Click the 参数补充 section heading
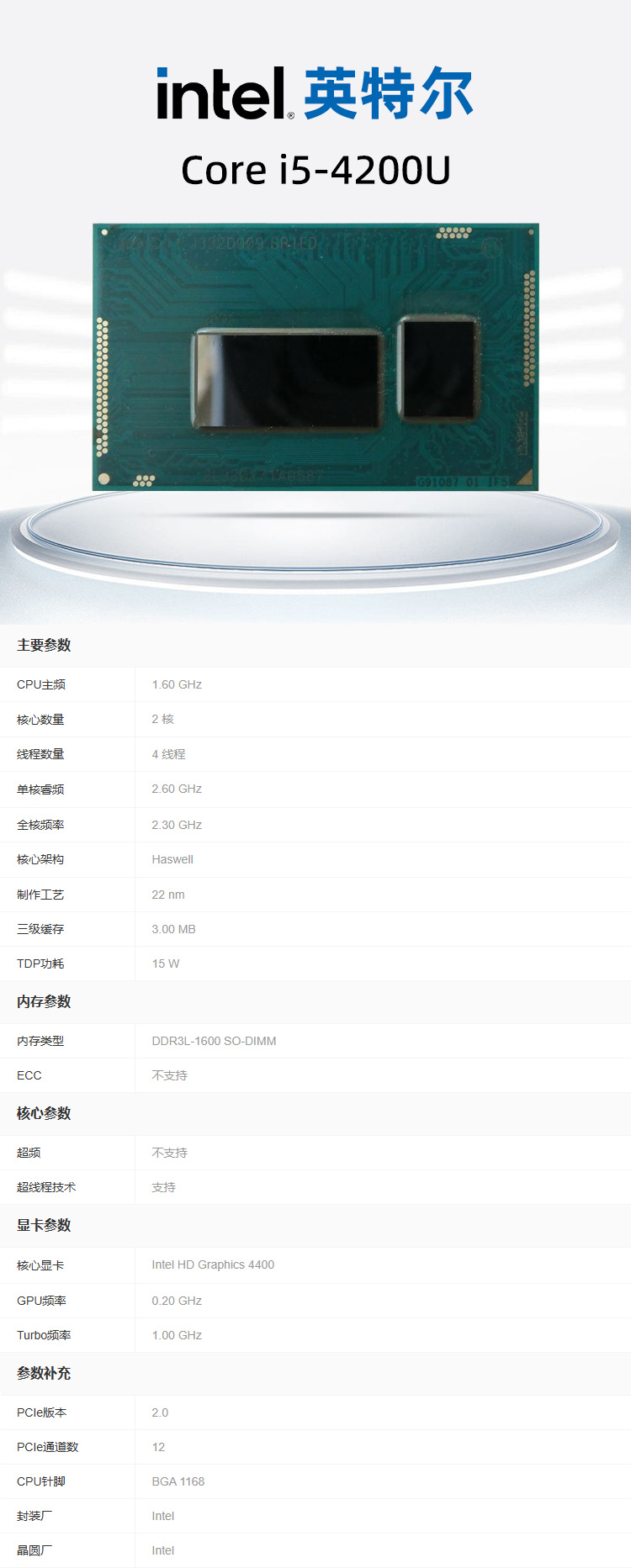Image resolution: width=631 pixels, height=1568 pixels. (x=44, y=1373)
